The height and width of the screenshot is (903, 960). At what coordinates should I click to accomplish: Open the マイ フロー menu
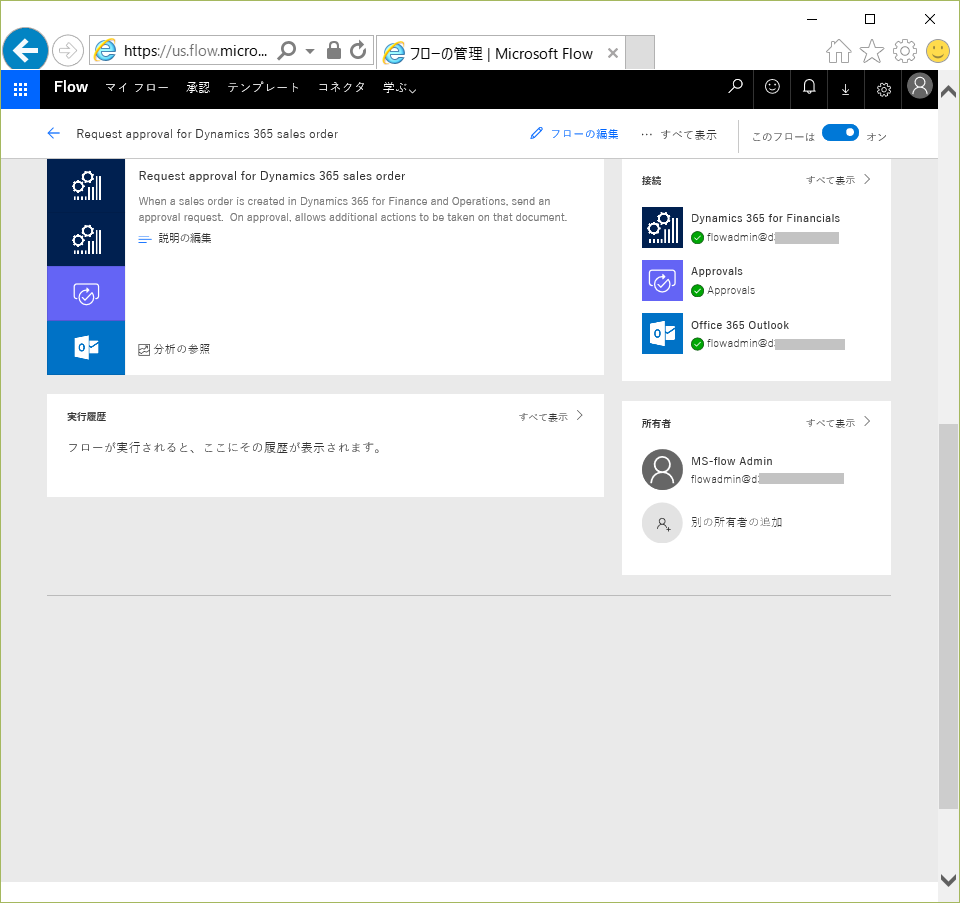coord(137,88)
